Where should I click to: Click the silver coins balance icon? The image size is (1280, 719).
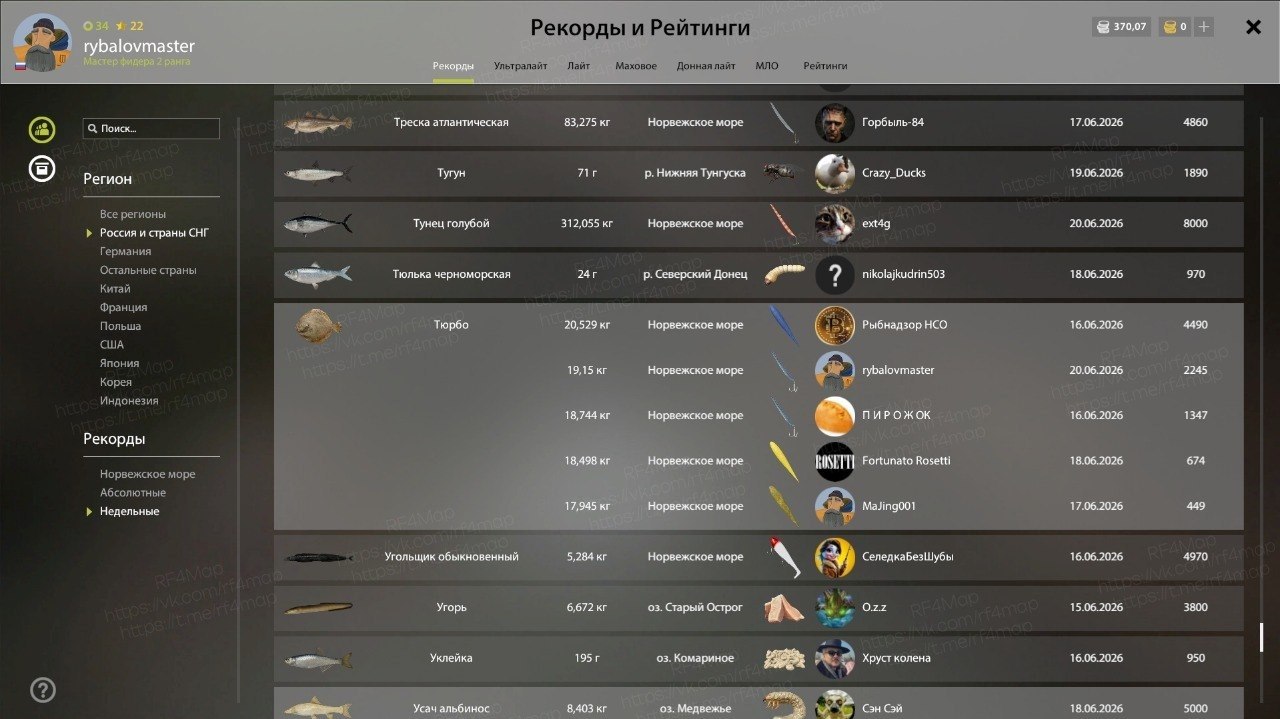click(1102, 27)
